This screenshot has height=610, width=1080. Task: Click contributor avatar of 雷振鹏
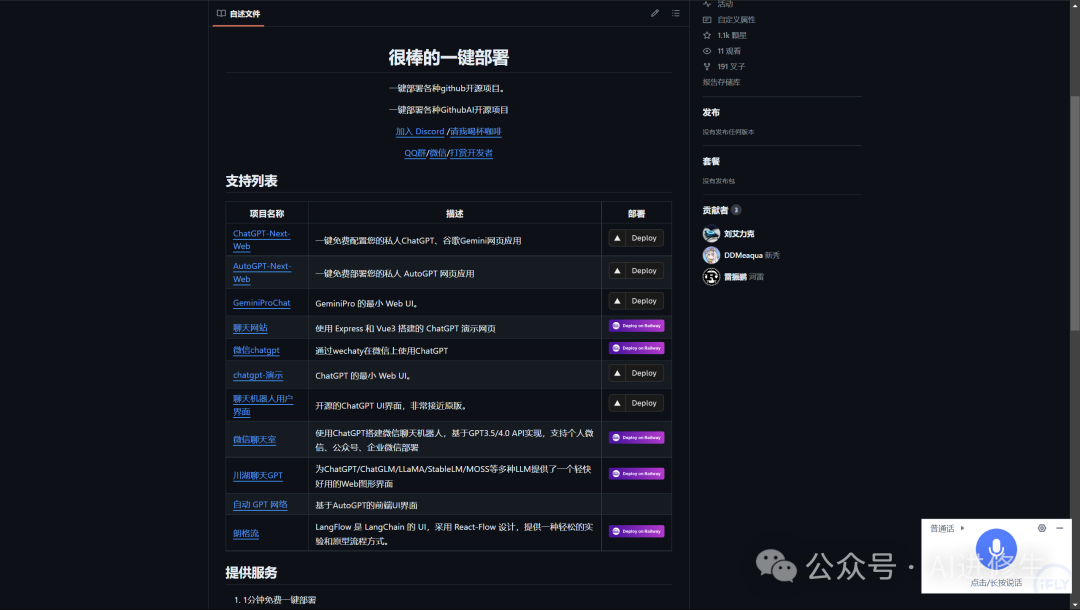[x=711, y=277]
